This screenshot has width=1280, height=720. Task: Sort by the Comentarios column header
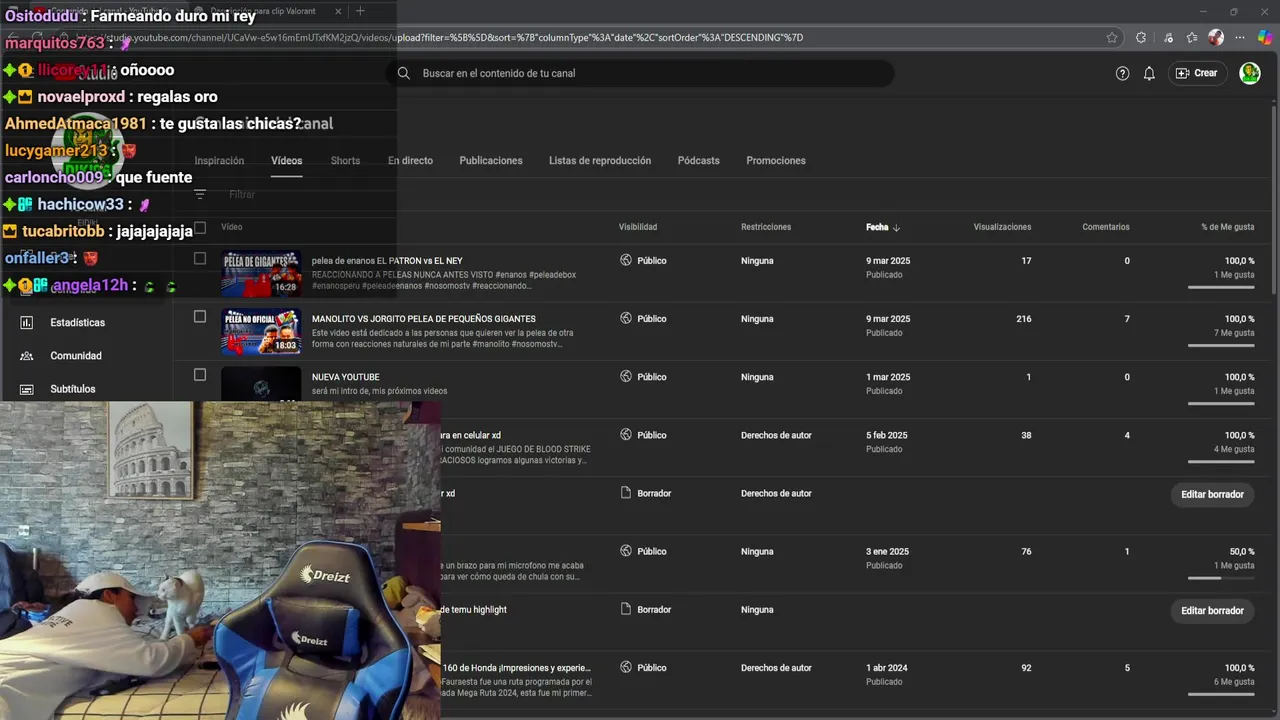point(1106,227)
